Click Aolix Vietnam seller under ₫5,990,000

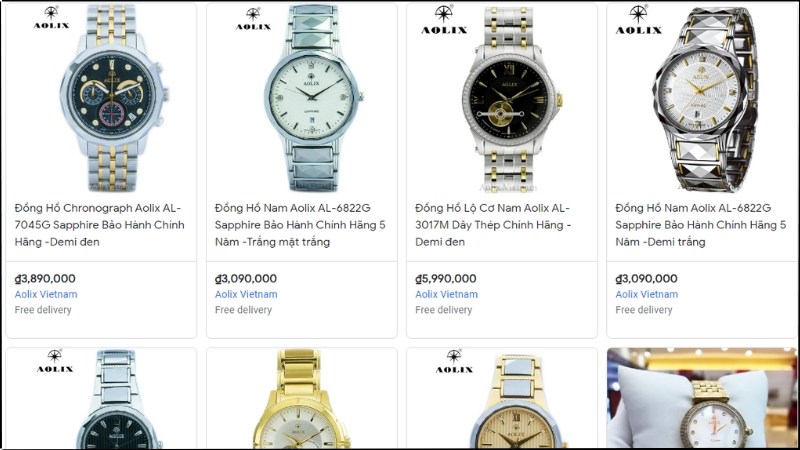pyautogui.click(x=446, y=294)
